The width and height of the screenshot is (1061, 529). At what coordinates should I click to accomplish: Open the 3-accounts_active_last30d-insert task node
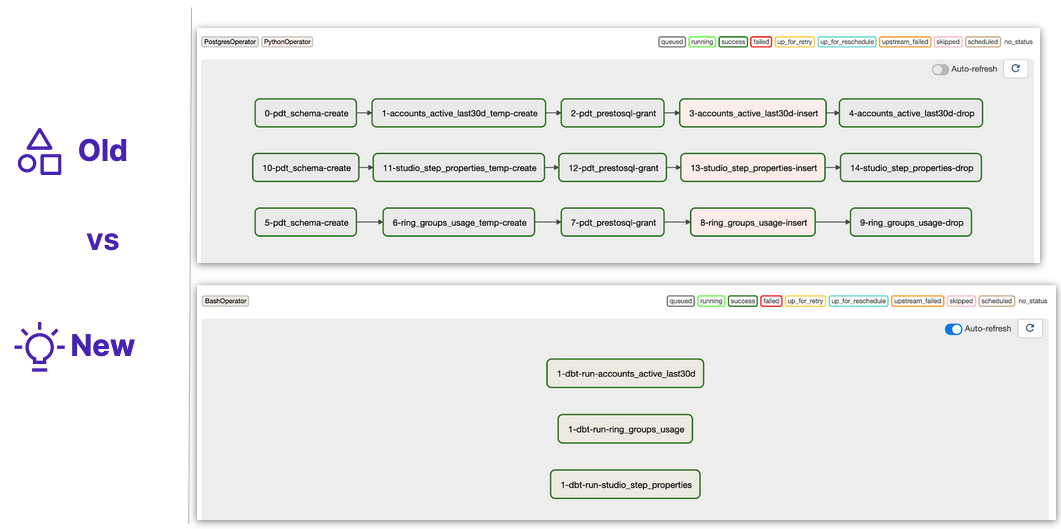753,113
